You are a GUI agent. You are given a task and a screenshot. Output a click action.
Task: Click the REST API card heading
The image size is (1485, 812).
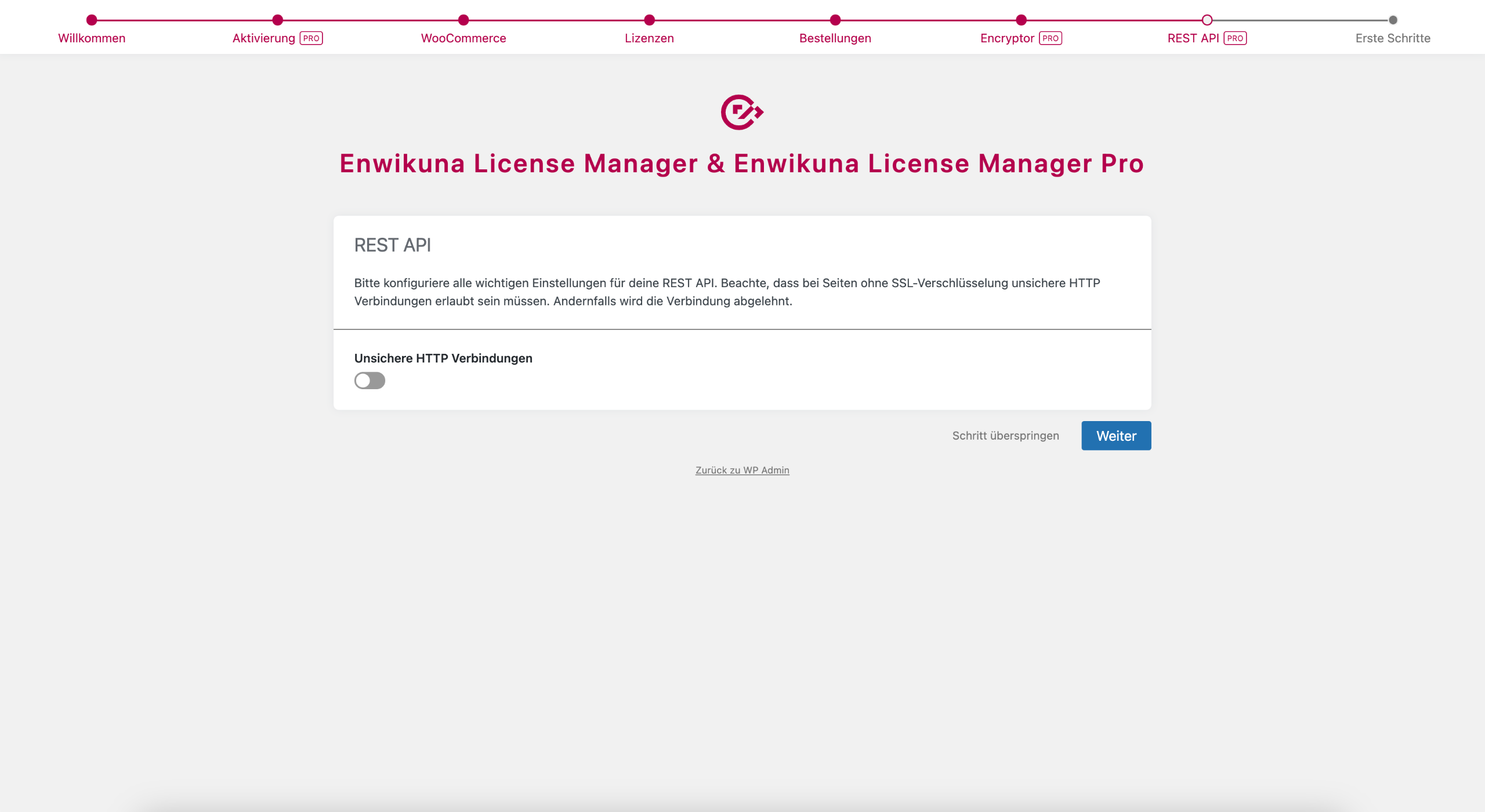393,245
